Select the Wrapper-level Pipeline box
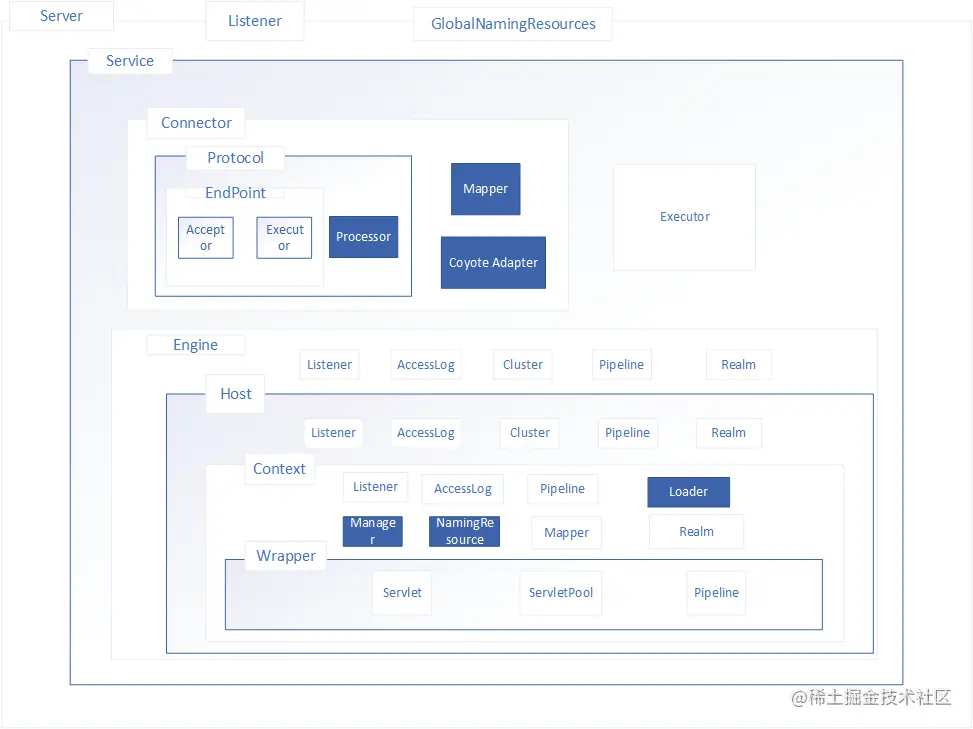Screen dimensions: 973x729 716,593
